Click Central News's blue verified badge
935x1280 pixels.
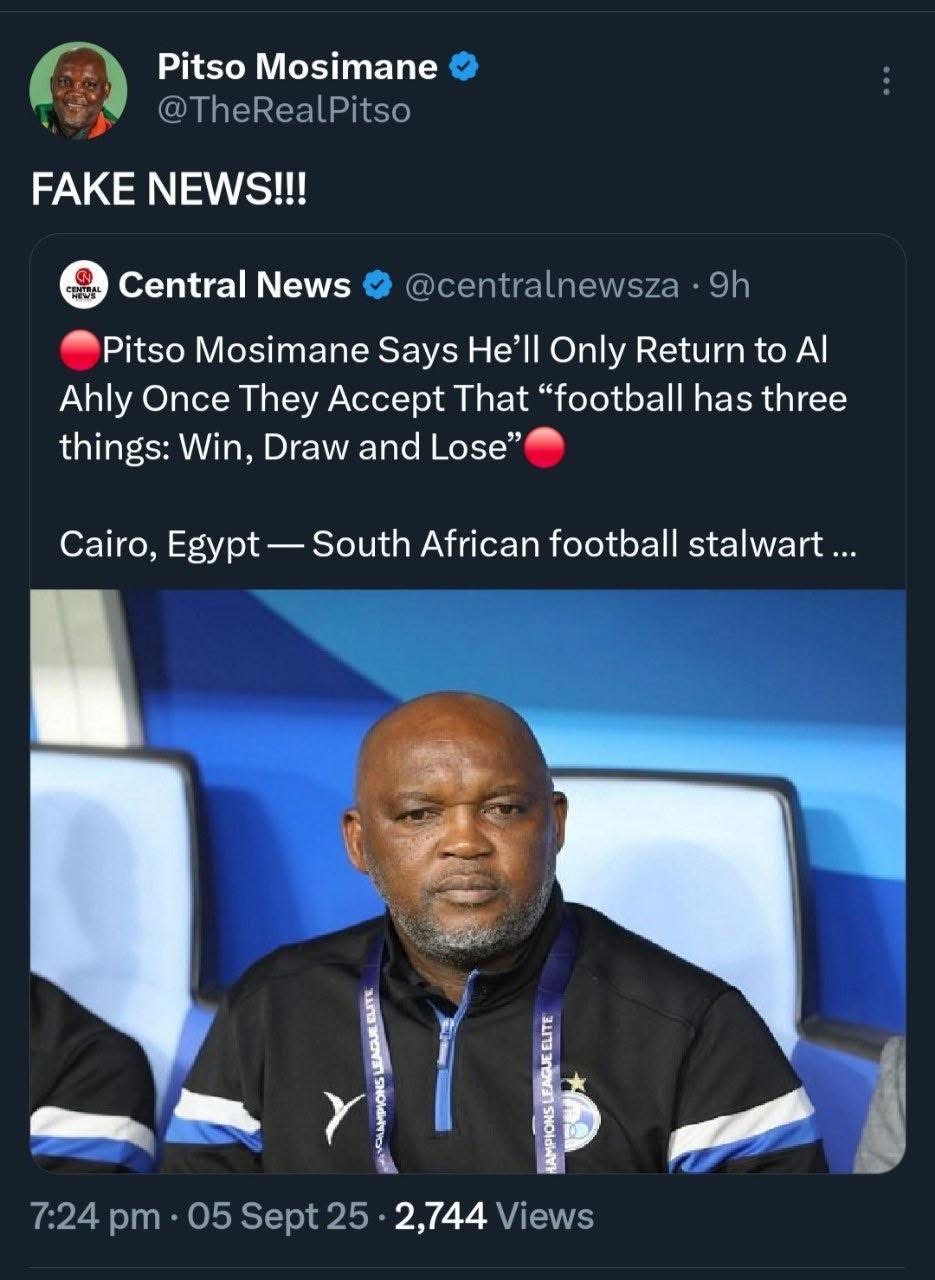pyautogui.click(x=376, y=287)
